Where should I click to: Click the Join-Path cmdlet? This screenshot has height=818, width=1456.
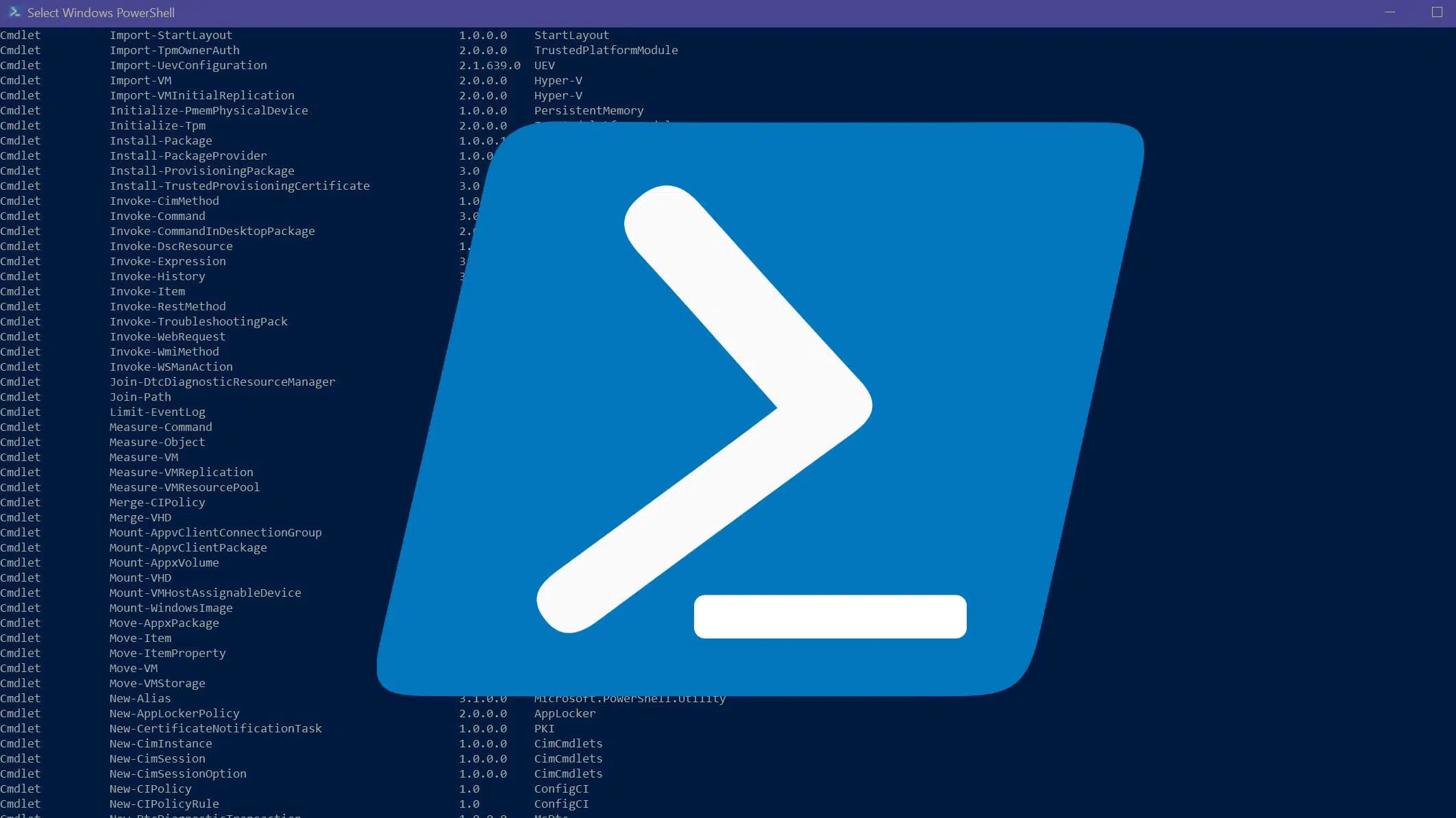[x=140, y=397]
